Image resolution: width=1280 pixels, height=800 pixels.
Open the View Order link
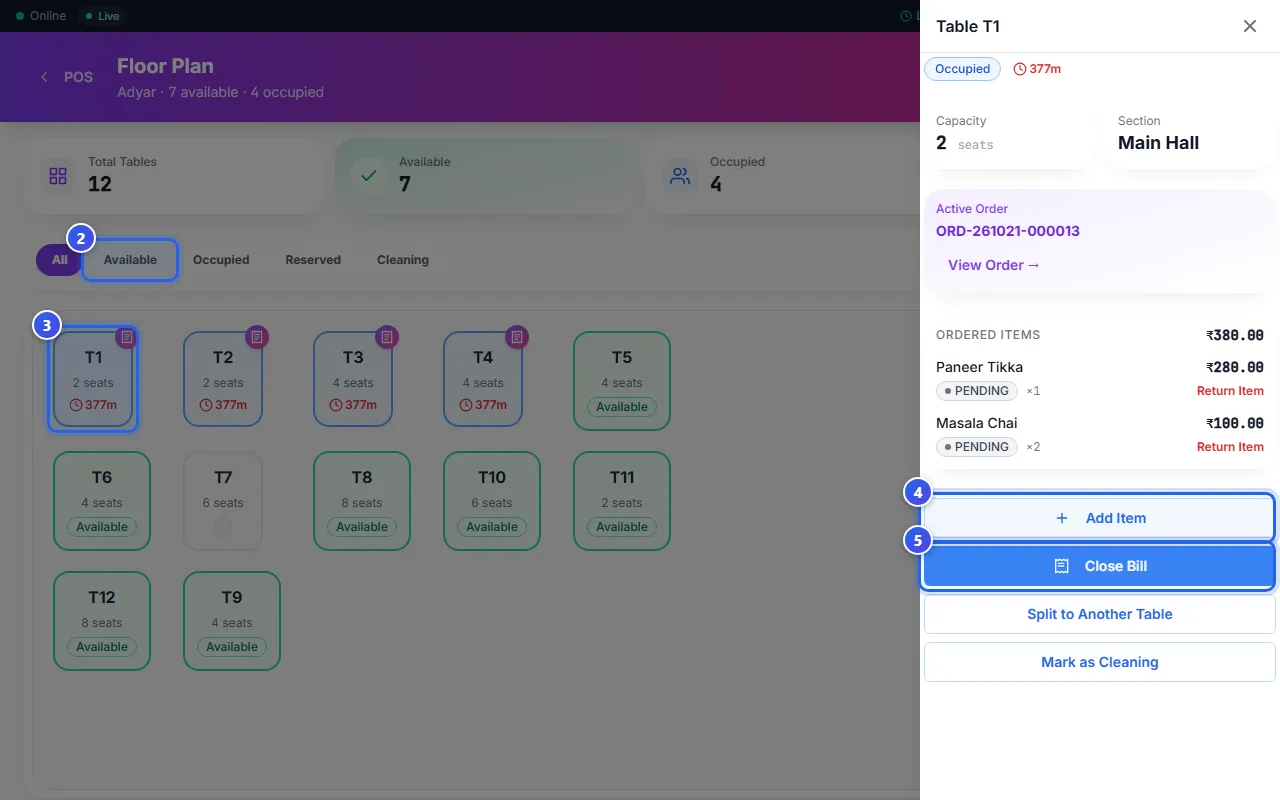coord(994,265)
